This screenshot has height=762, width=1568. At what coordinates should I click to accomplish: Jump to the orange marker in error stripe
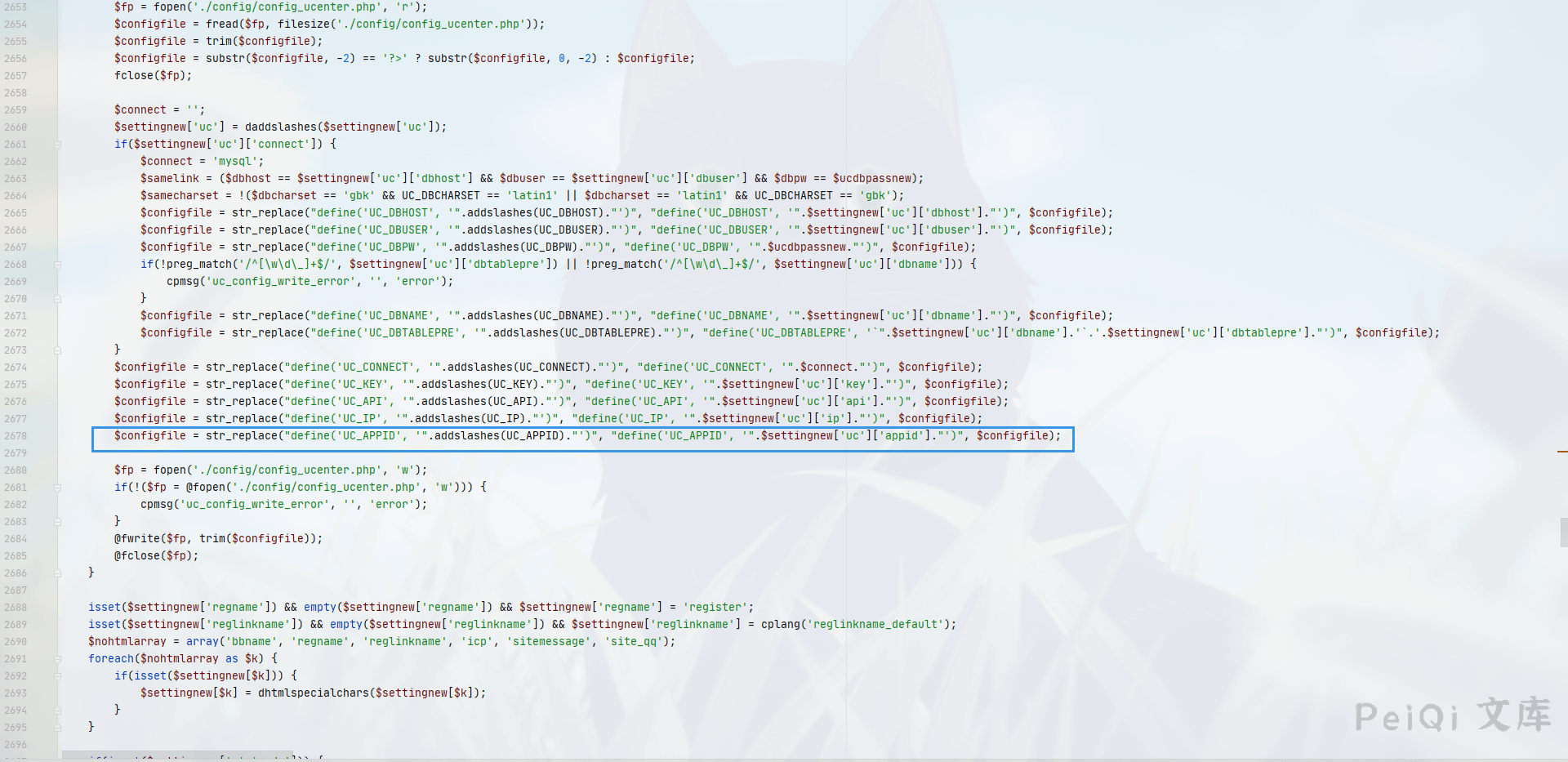1561,451
